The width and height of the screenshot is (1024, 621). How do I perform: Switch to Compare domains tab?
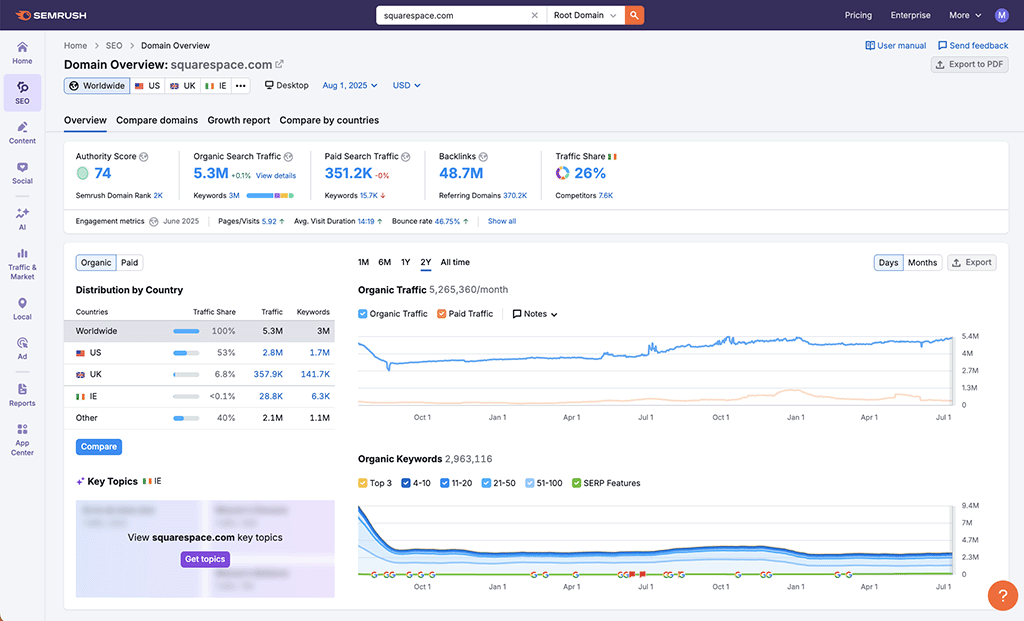(157, 120)
